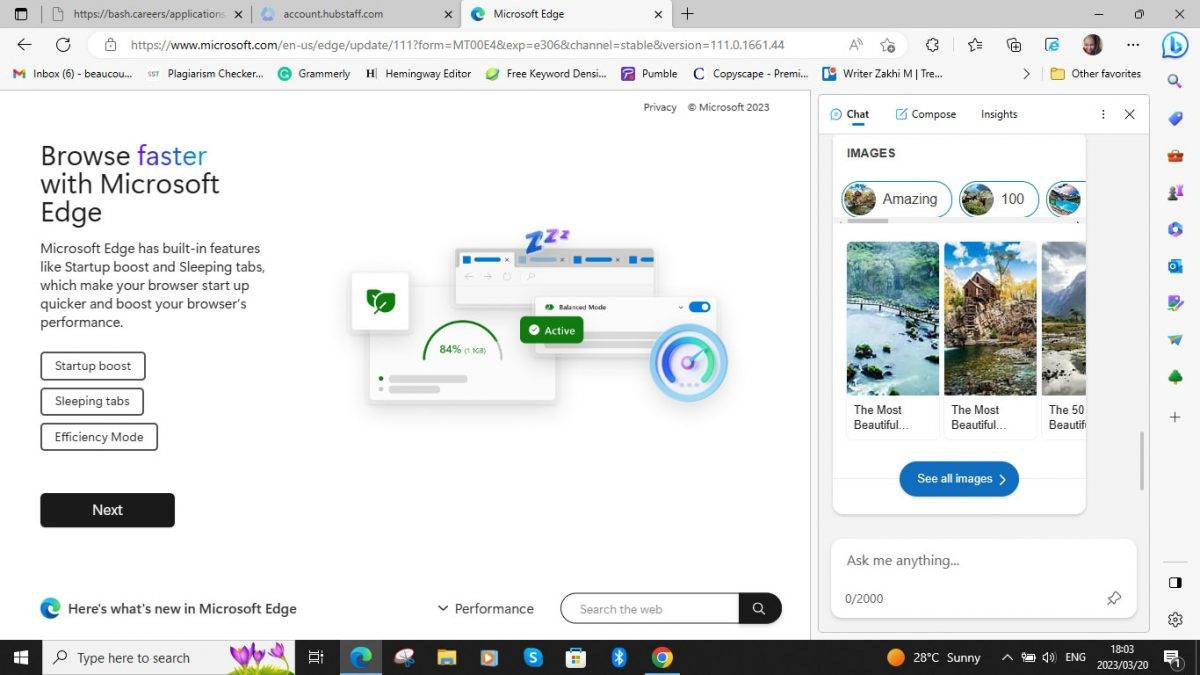Click the chat panel vertical scrollbar
1200x675 pixels.
point(1141,461)
